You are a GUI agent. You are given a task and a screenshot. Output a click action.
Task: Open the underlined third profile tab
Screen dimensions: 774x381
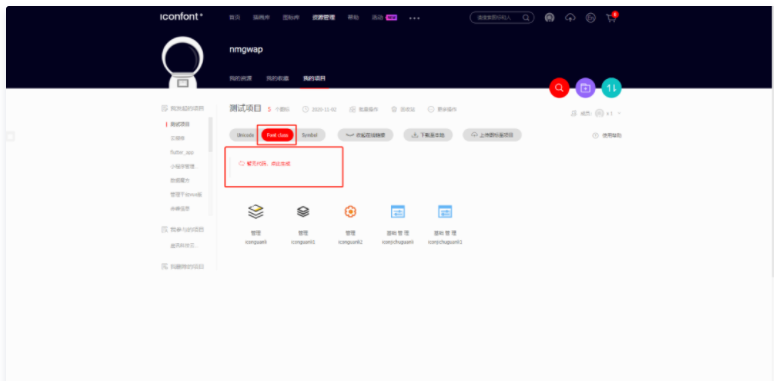pyautogui.click(x=314, y=78)
